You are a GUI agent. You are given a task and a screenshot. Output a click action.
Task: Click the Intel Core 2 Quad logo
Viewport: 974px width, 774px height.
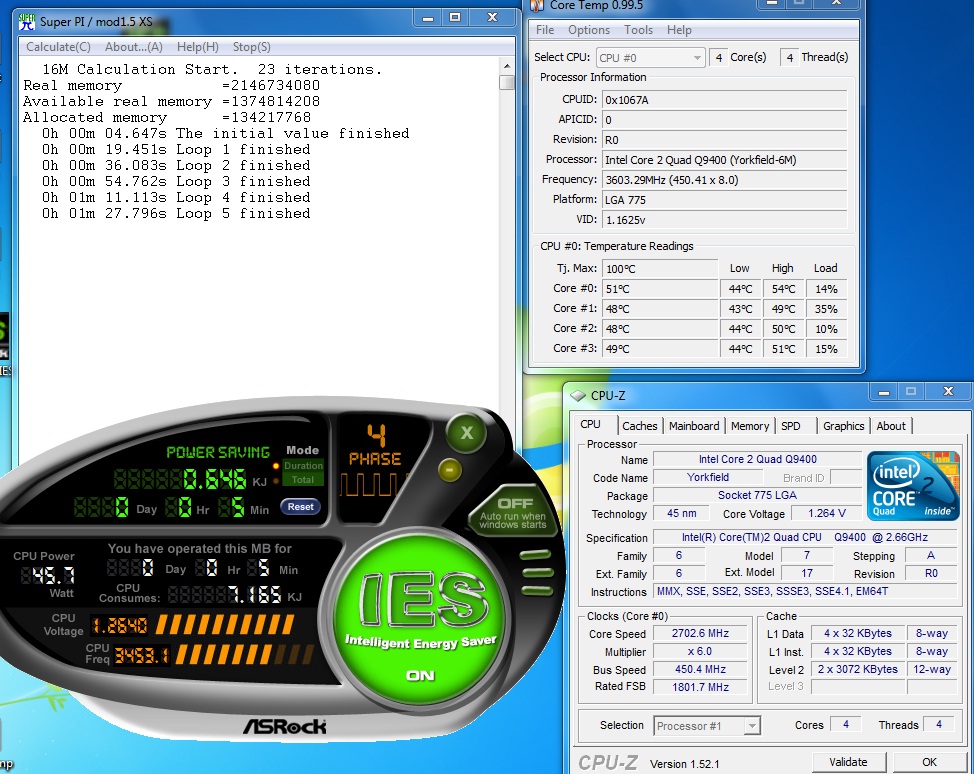[x=913, y=486]
